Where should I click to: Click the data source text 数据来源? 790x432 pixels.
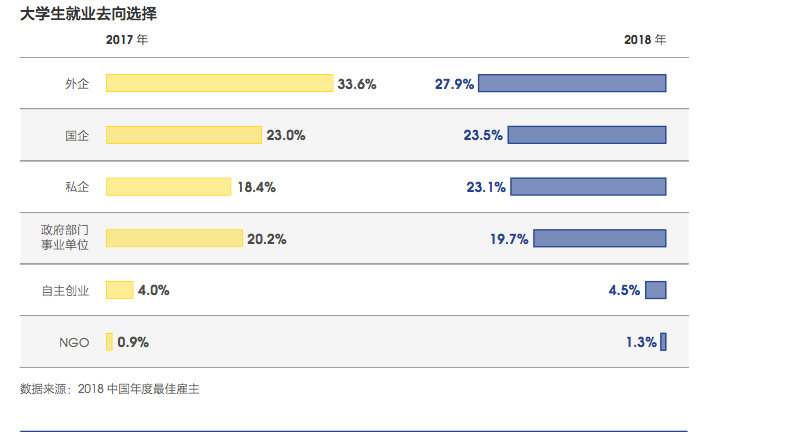click(x=110, y=388)
